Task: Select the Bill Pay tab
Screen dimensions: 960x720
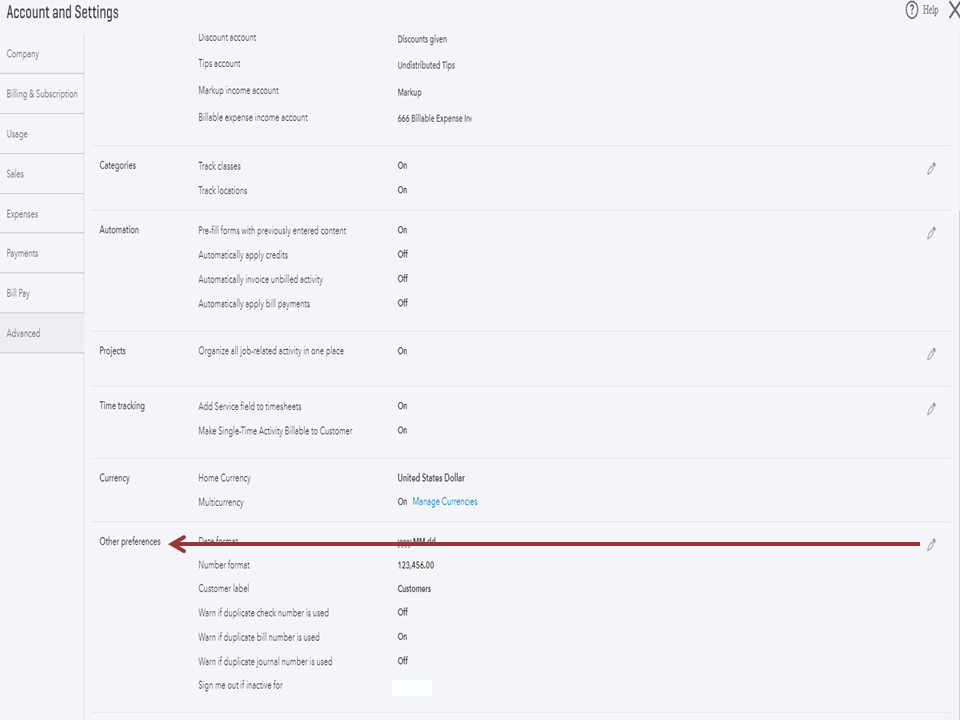Action: [18, 294]
